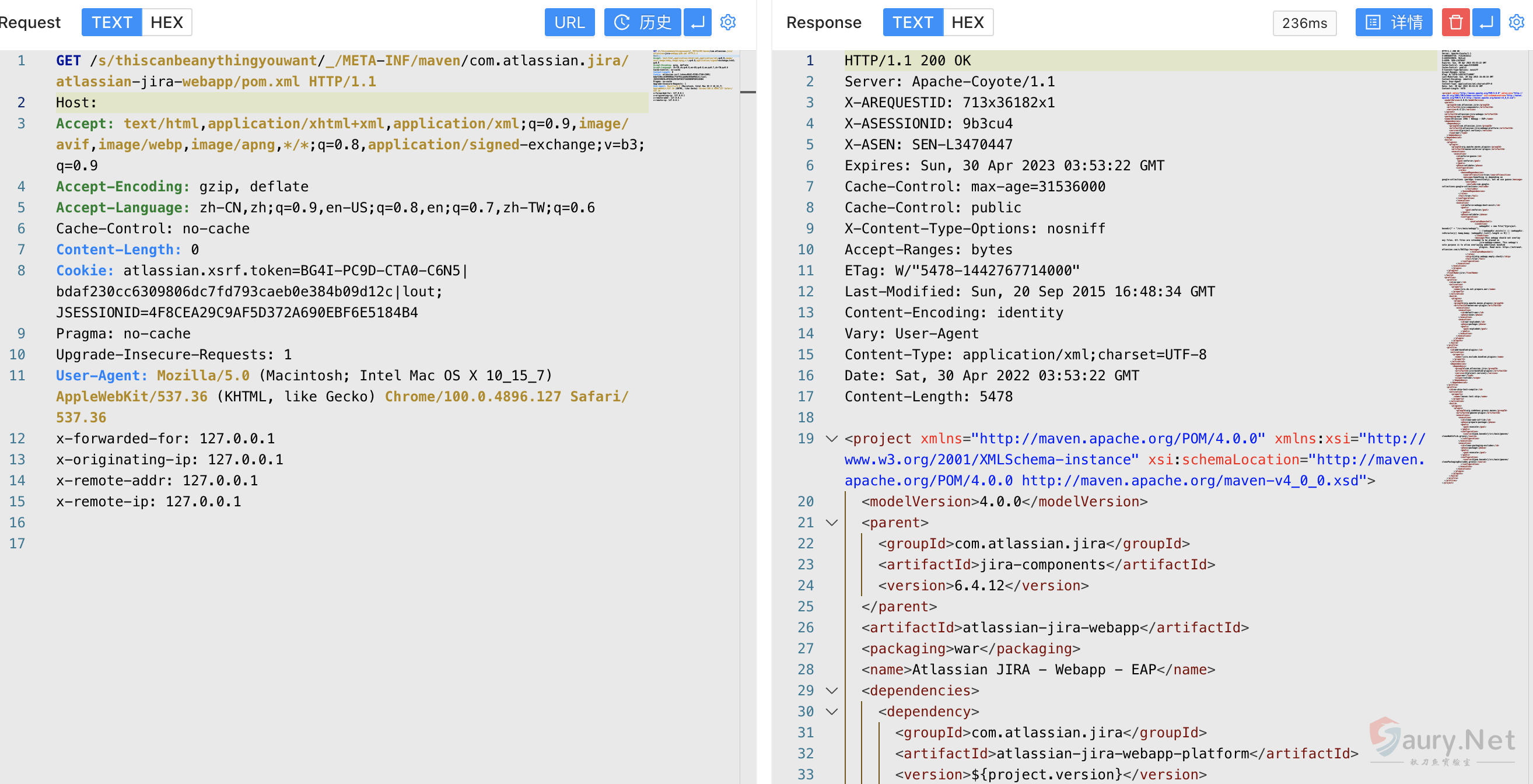The width and height of the screenshot is (1533, 784).
Task: Open the 历史 history button
Action: coord(642,22)
